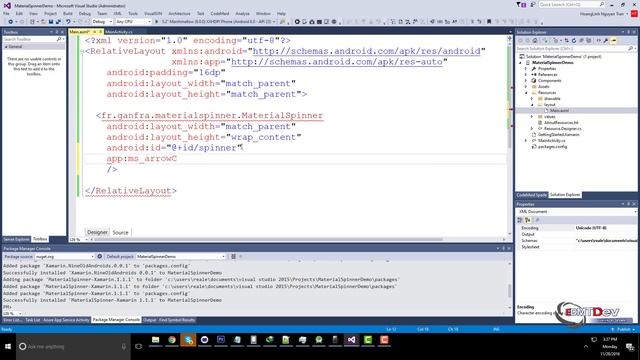Screen dimensions: 640x360
Task: Open File Explorer from the taskbar
Action: (x=156, y=340)
